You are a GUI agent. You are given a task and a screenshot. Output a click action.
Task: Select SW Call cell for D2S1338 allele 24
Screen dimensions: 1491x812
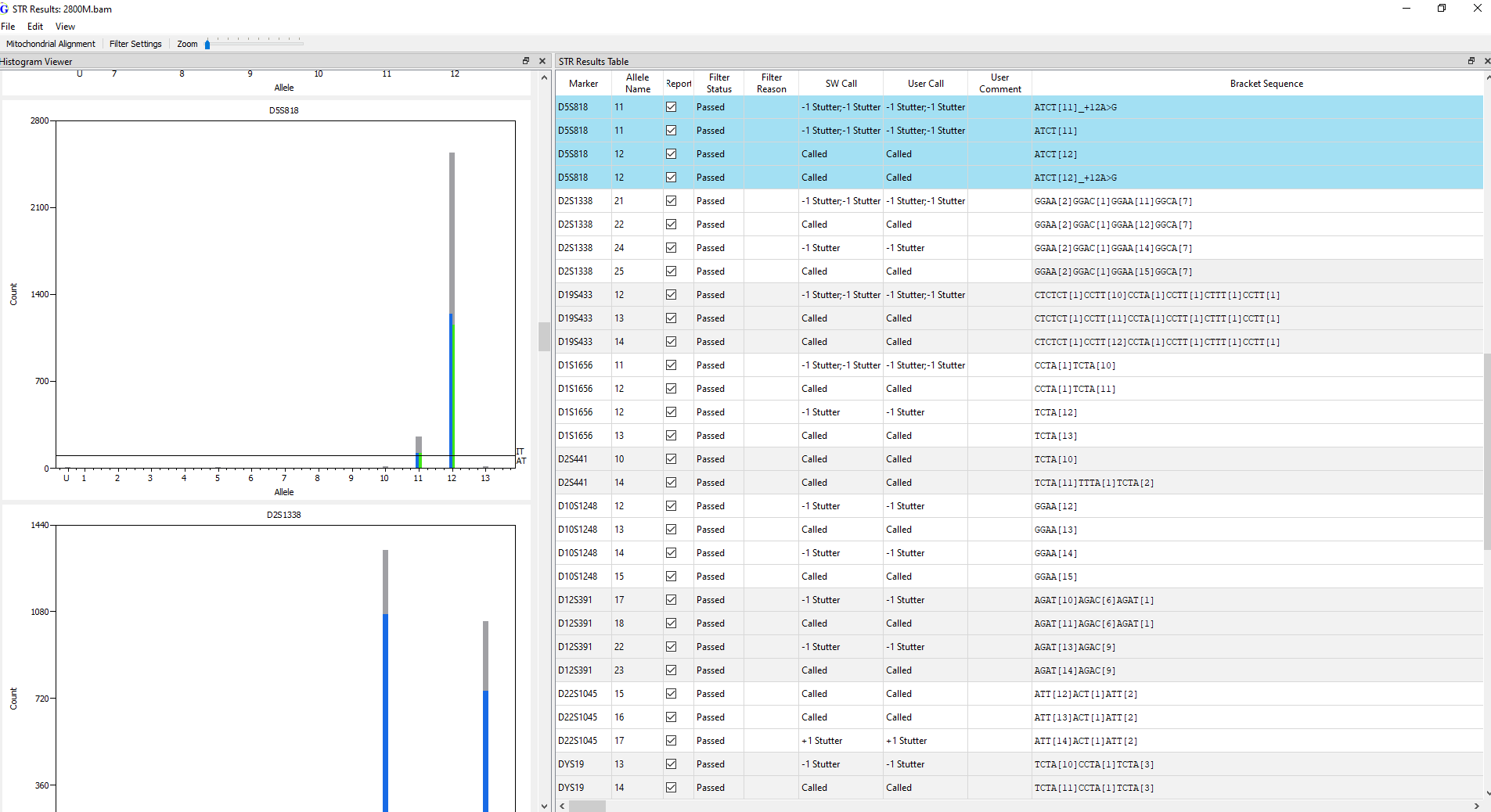click(x=841, y=248)
